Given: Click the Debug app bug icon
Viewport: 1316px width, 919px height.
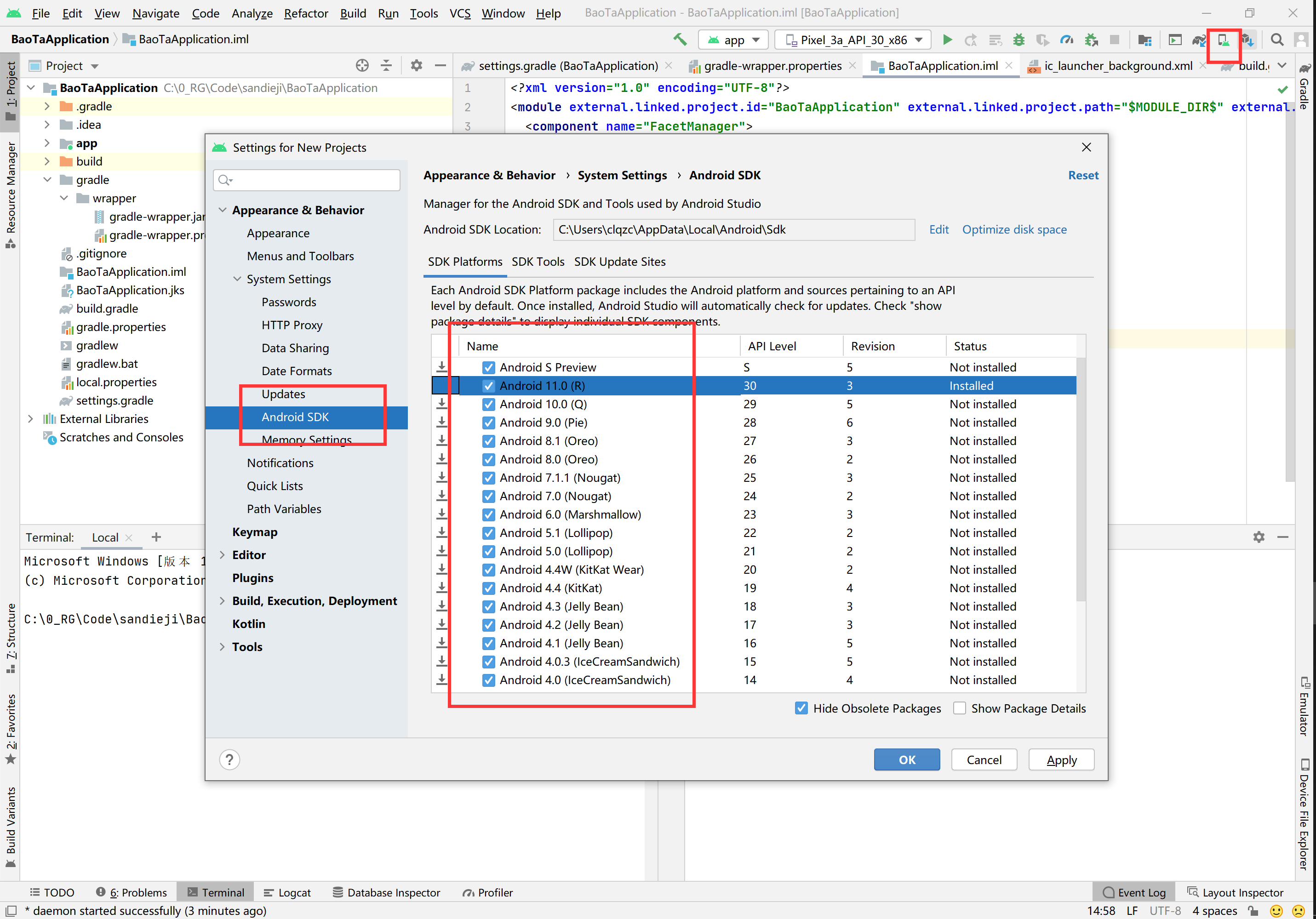Looking at the screenshot, I should coord(1018,40).
